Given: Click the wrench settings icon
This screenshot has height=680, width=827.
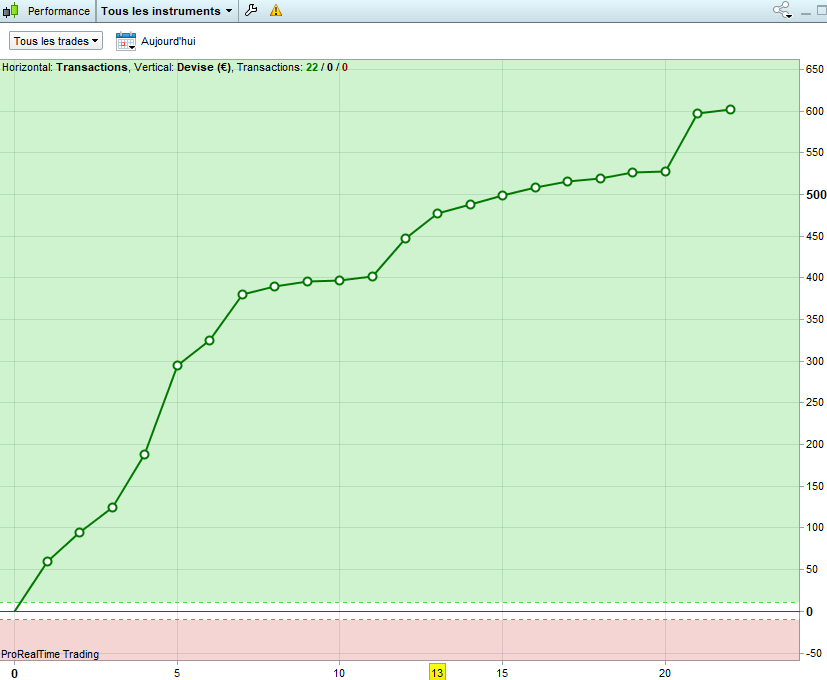Looking at the screenshot, I should pos(251,10).
